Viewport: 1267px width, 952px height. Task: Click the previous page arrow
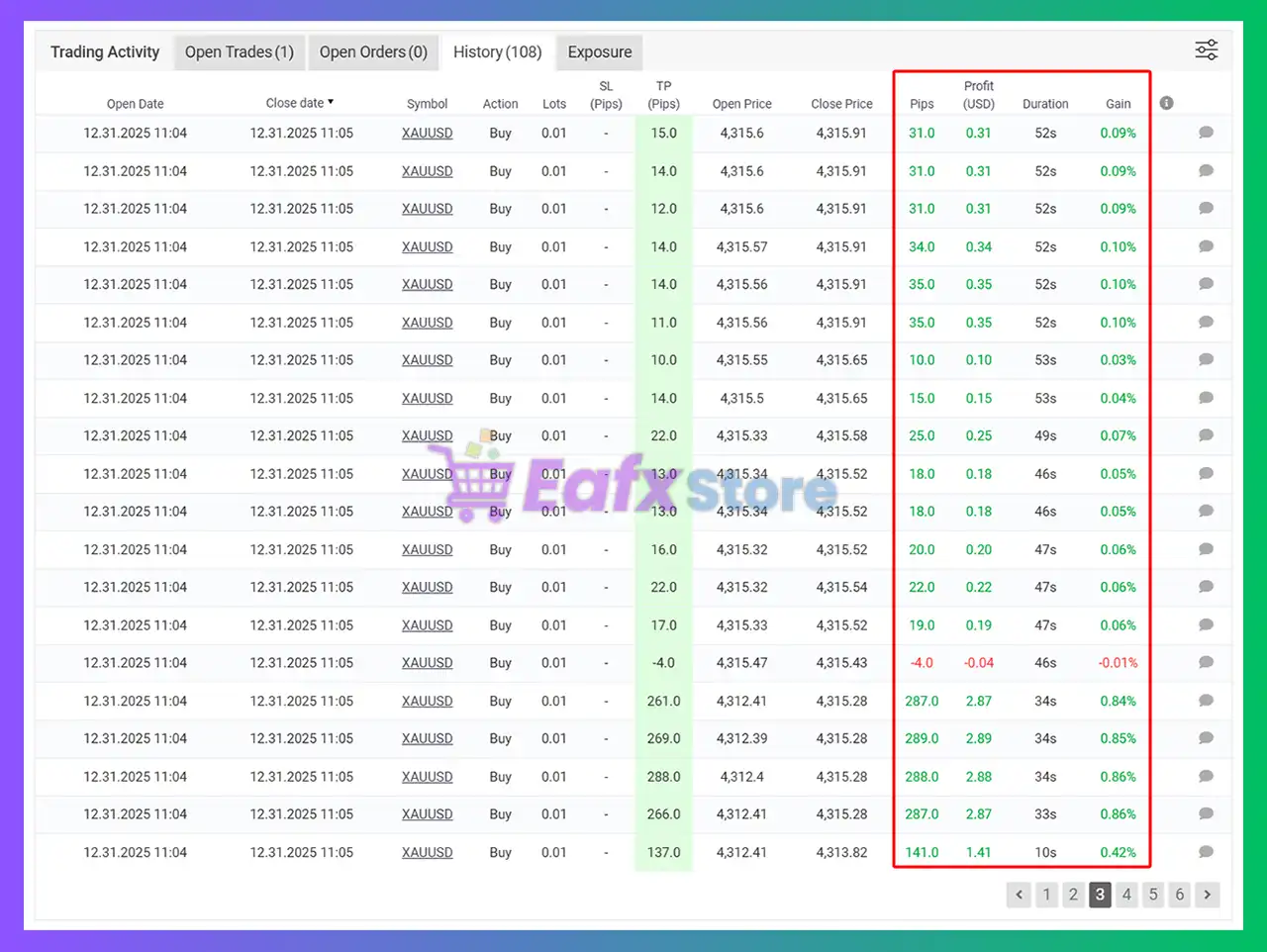tap(1019, 894)
